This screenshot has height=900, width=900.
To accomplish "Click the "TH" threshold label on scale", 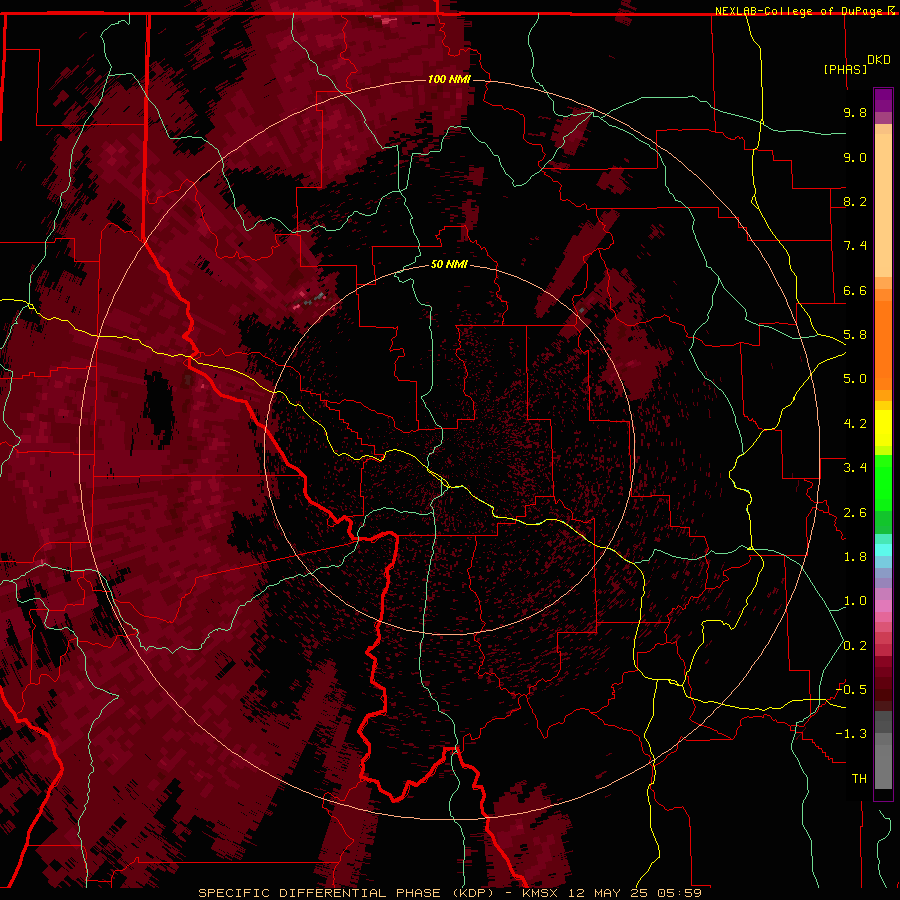I will tap(859, 779).
